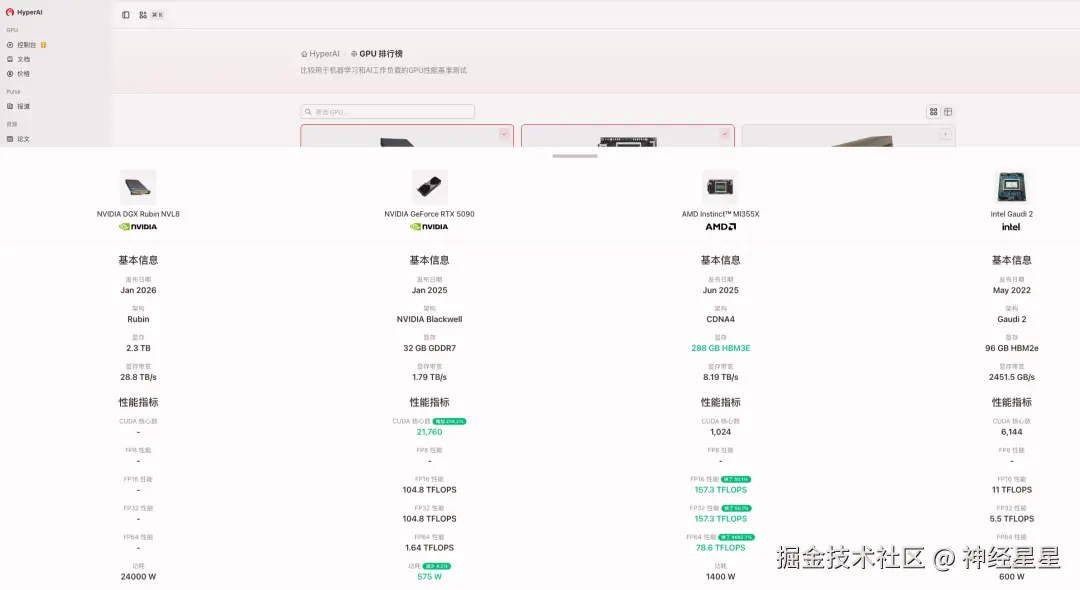Click the HyperAI logo in the sidebar

22,11
